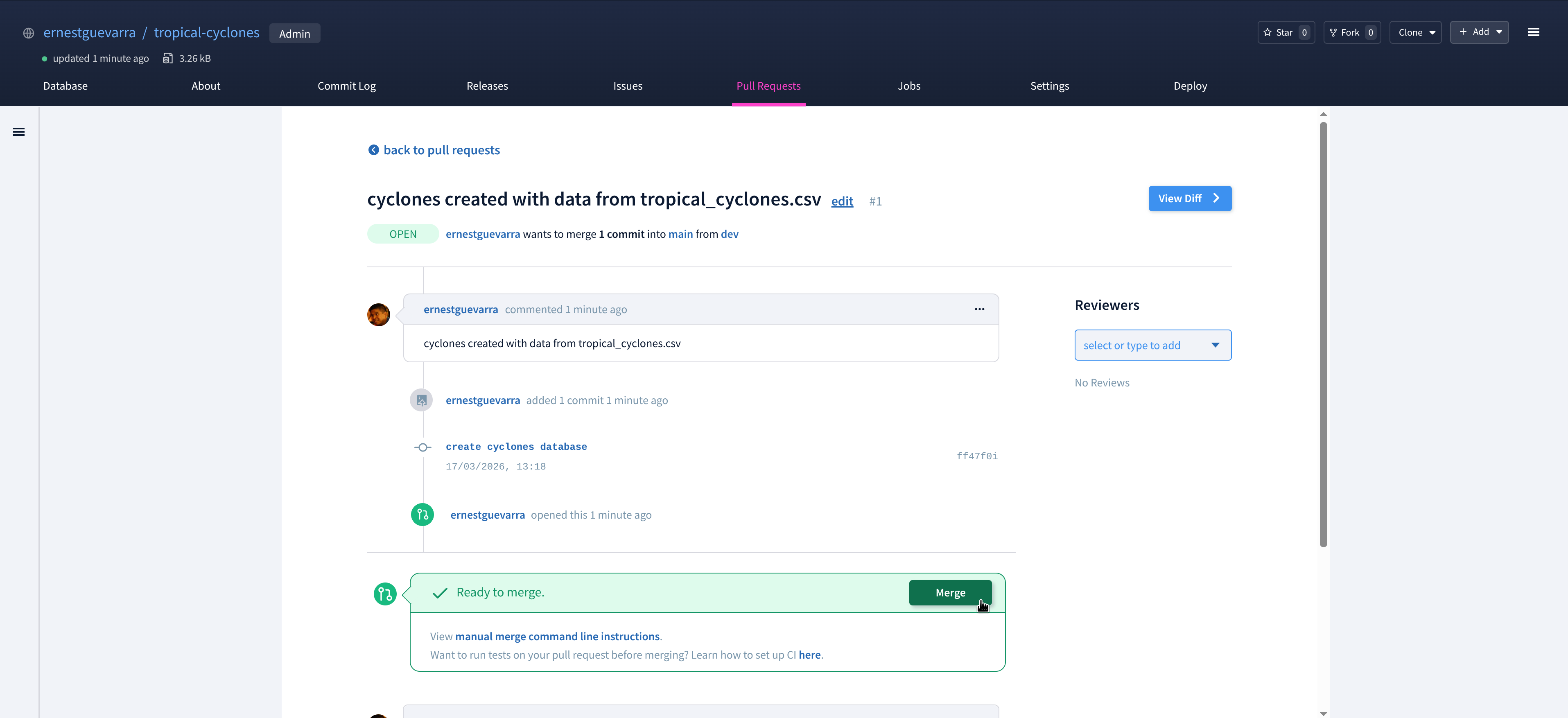Image resolution: width=1568 pixels, height=718 pixels.
Task: Click the database size icon near 3.26 kB
Action: [x=167, y=59]
